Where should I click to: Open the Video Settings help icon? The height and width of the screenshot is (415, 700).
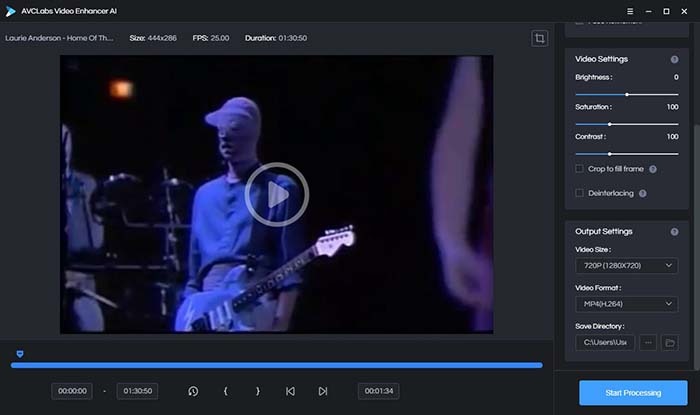pos(674,59)
